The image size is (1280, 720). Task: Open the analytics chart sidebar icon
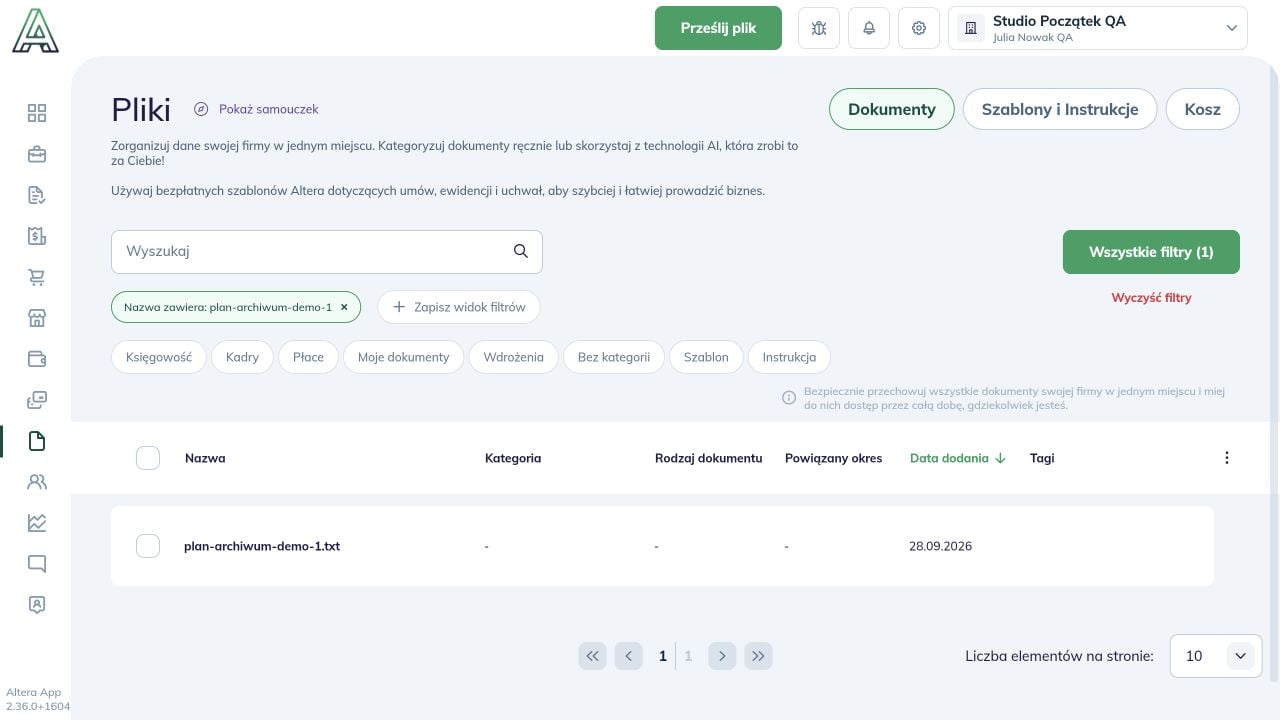pyautogui.click(x=37, y=523)
